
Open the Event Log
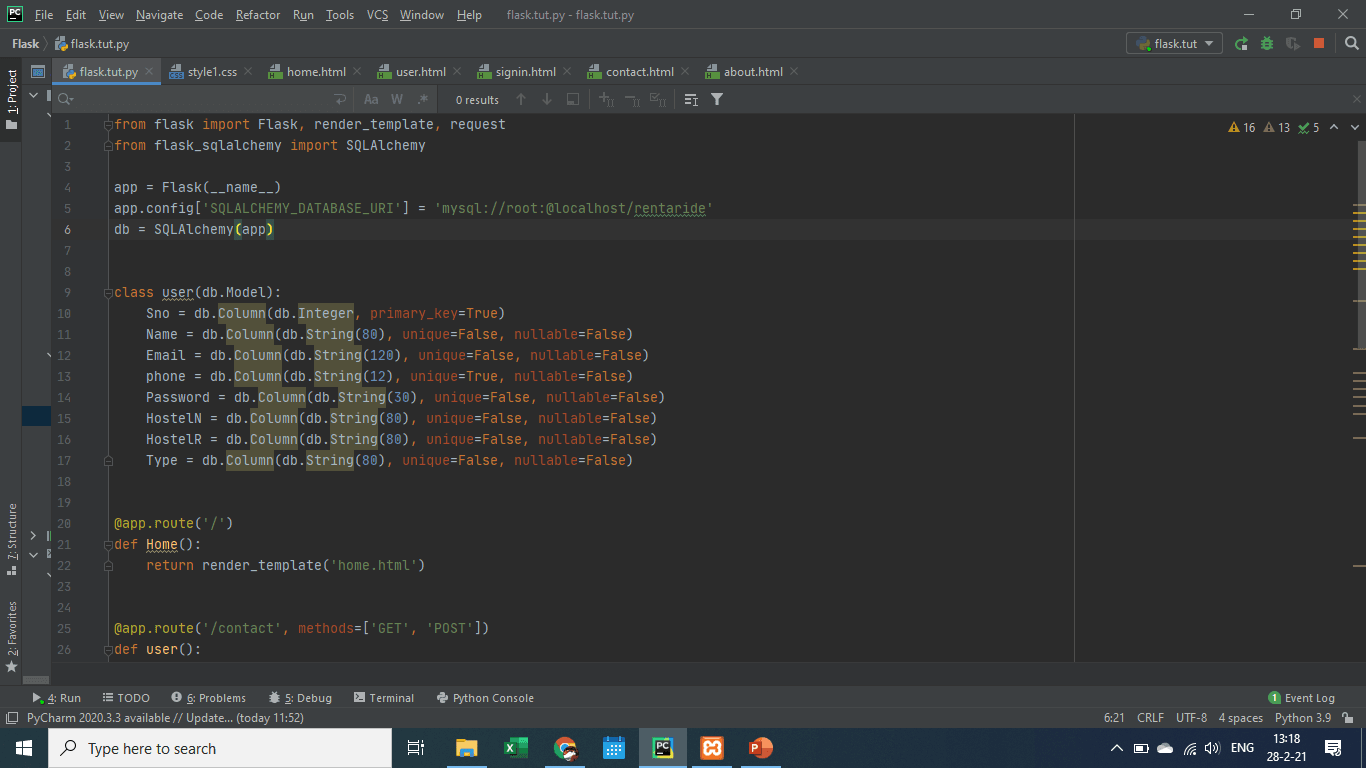[1302, 698]
